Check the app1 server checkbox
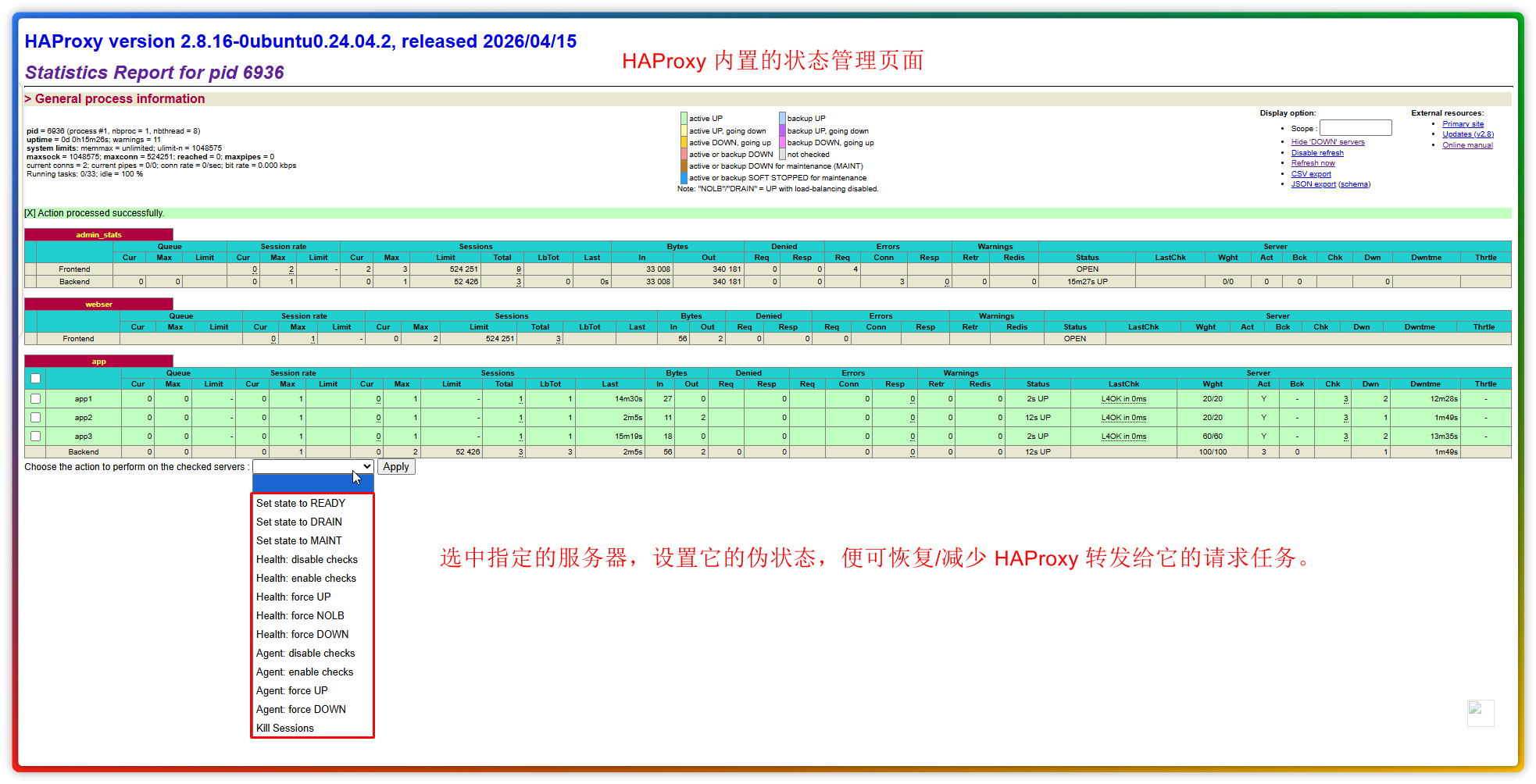Viewport: 1536px width, 784px height. pyautogui.click(x=35, y=399)
